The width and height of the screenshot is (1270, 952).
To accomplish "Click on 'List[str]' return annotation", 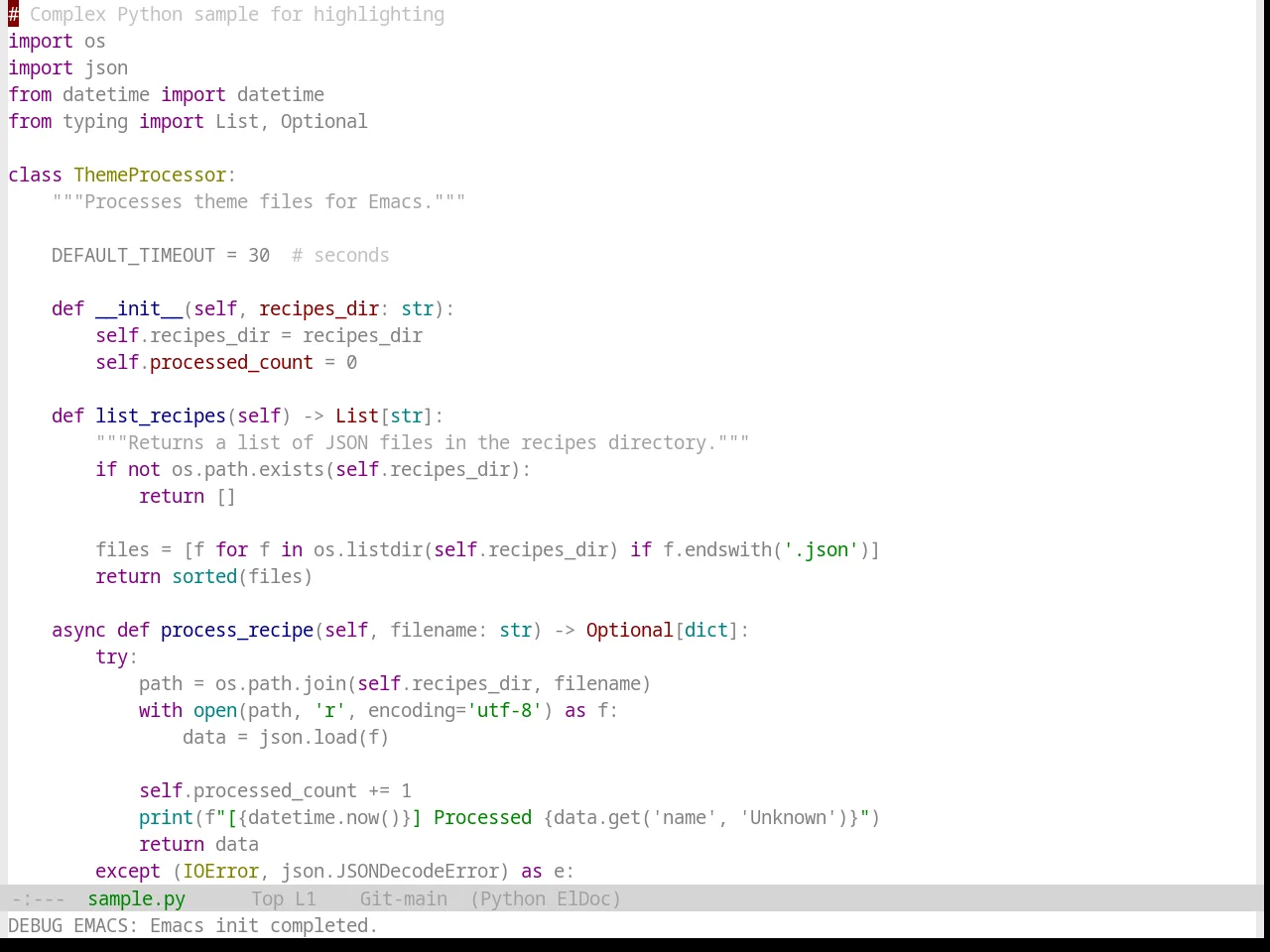I will pyautogui.click(x=384, y=416).
